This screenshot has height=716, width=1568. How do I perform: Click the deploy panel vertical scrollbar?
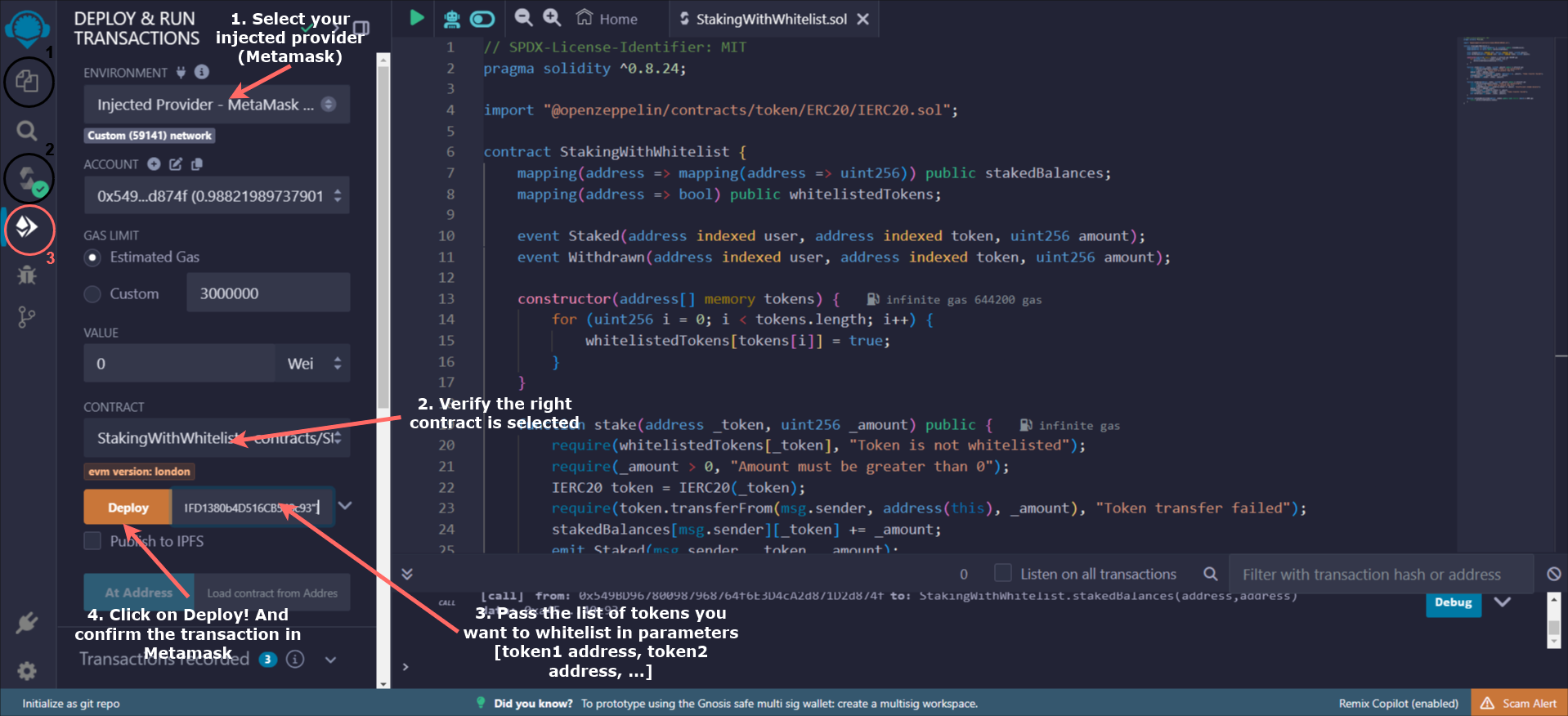tap(383, 245)
